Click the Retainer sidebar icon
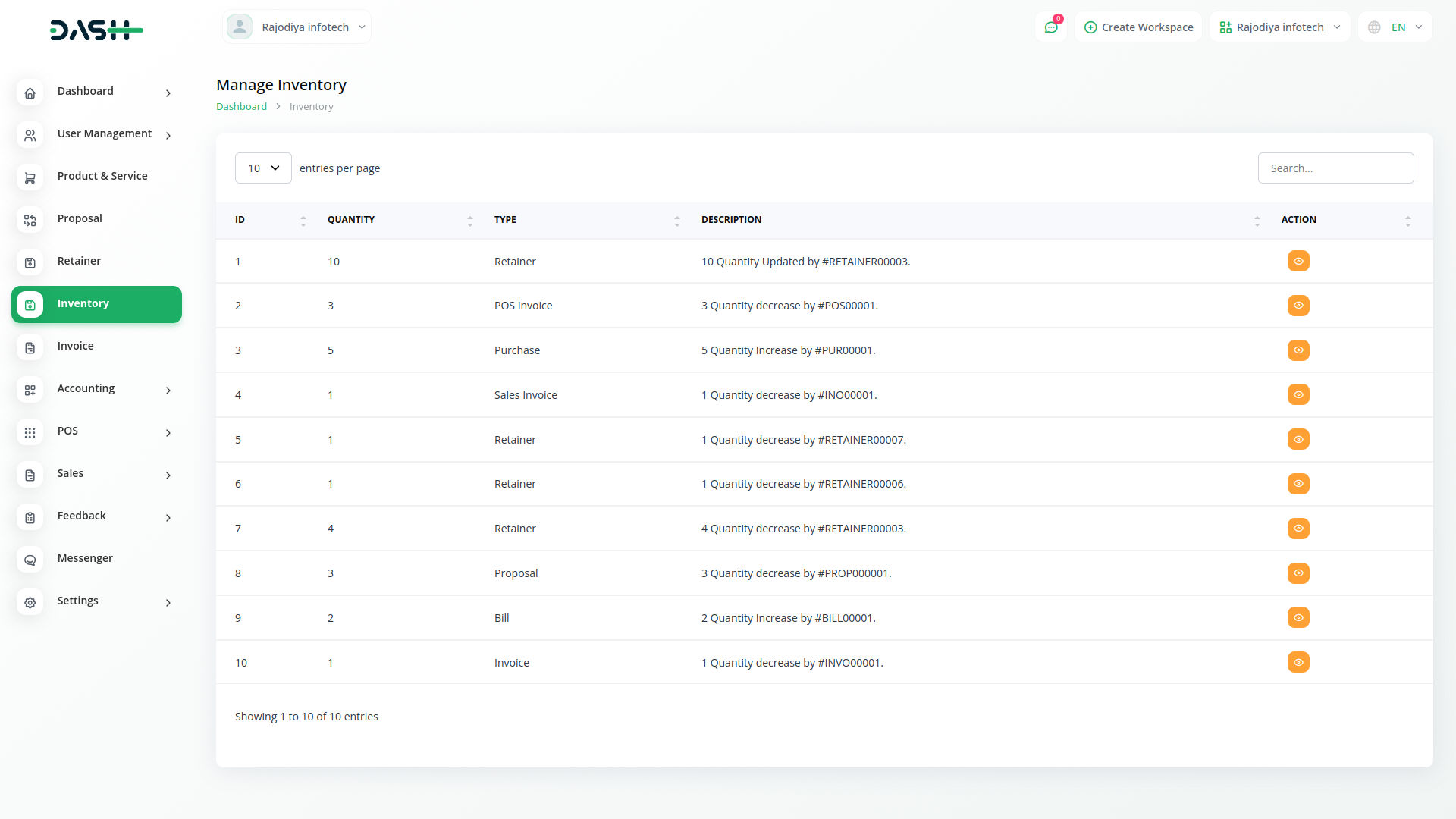 point(30,262)
